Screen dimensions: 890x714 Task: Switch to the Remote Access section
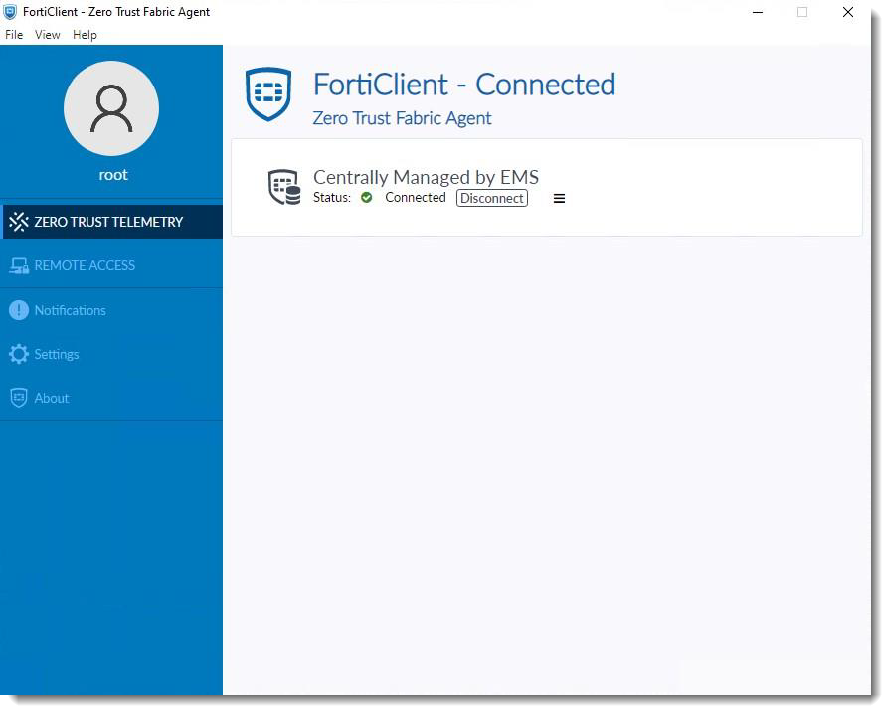pyautogui.click(x=85, y=265)
